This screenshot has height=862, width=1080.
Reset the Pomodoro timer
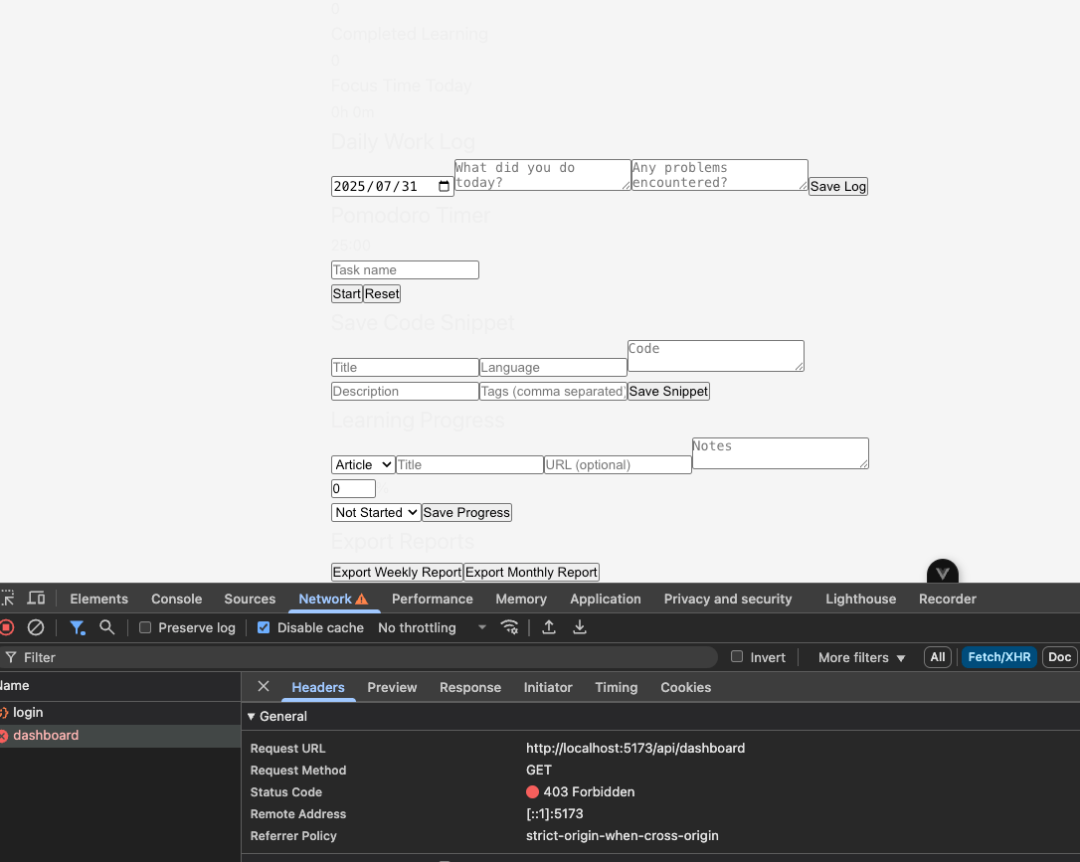pos(382,294)
